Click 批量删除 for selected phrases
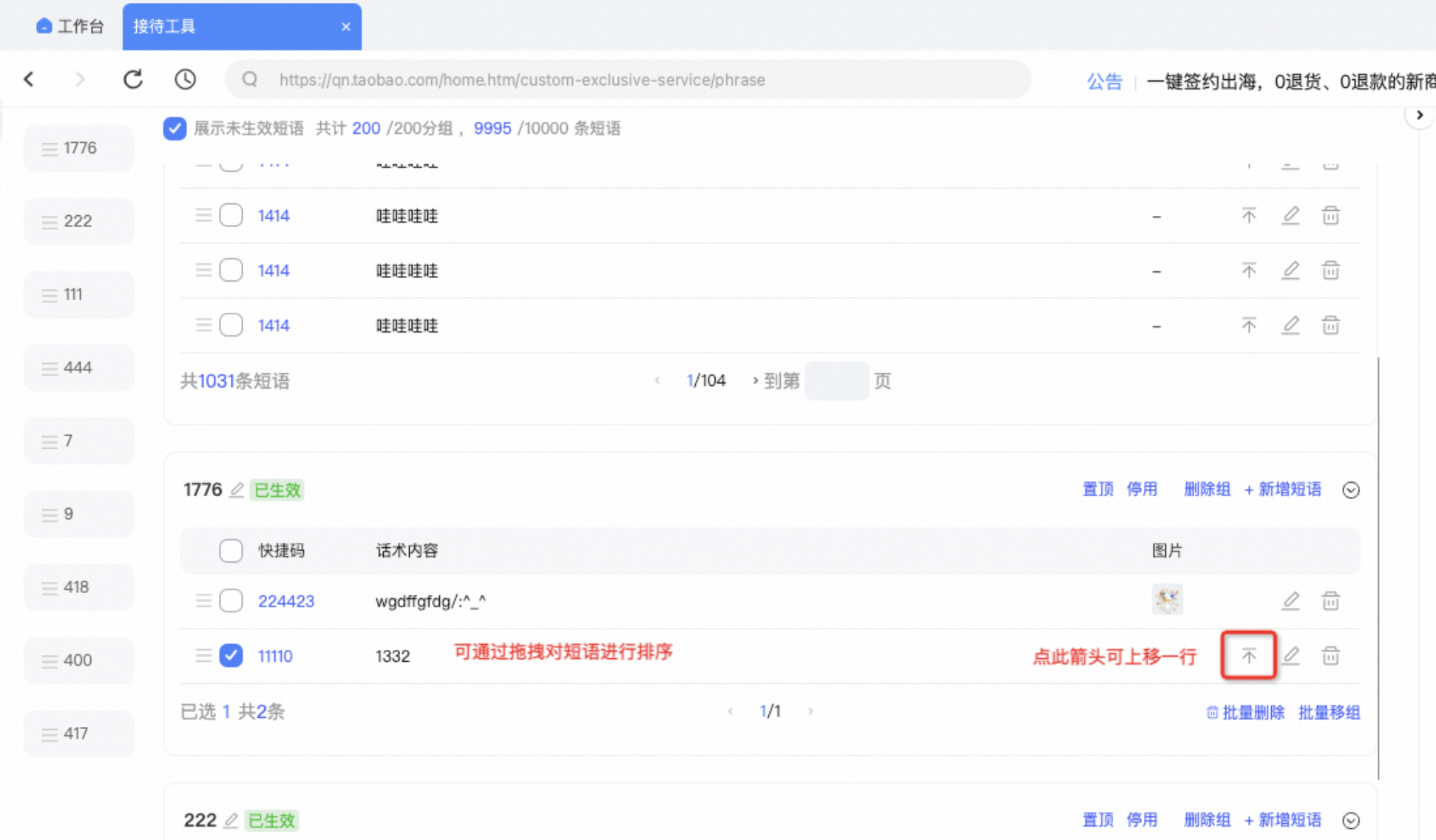This screenshot has width=1436, height=840. click(x=1246, y=712)
